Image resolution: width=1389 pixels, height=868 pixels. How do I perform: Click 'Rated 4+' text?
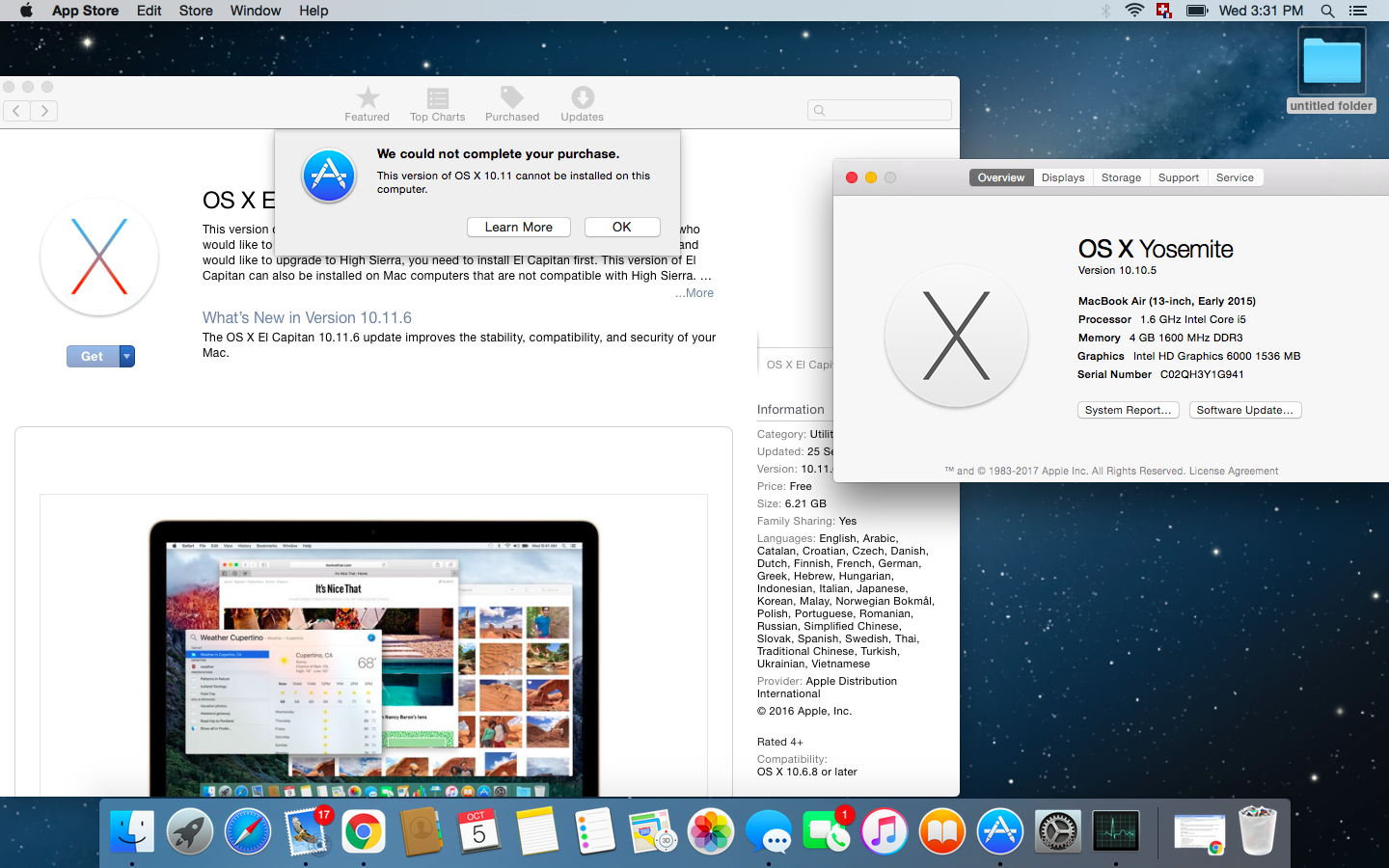click(x=780, y=742)
